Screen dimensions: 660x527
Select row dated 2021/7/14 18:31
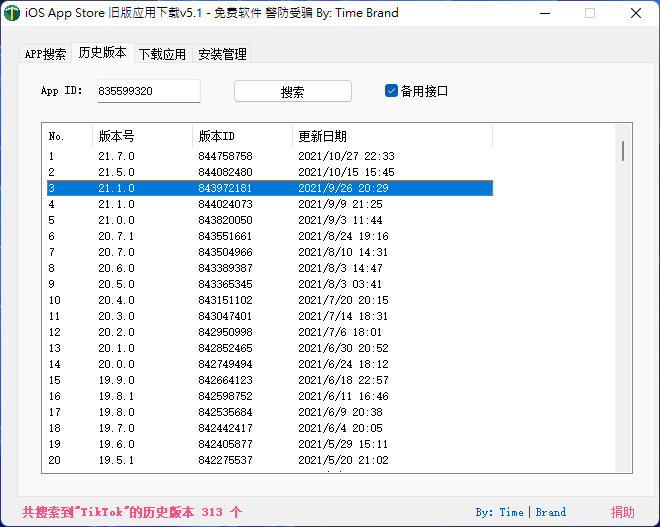(269, 316)
